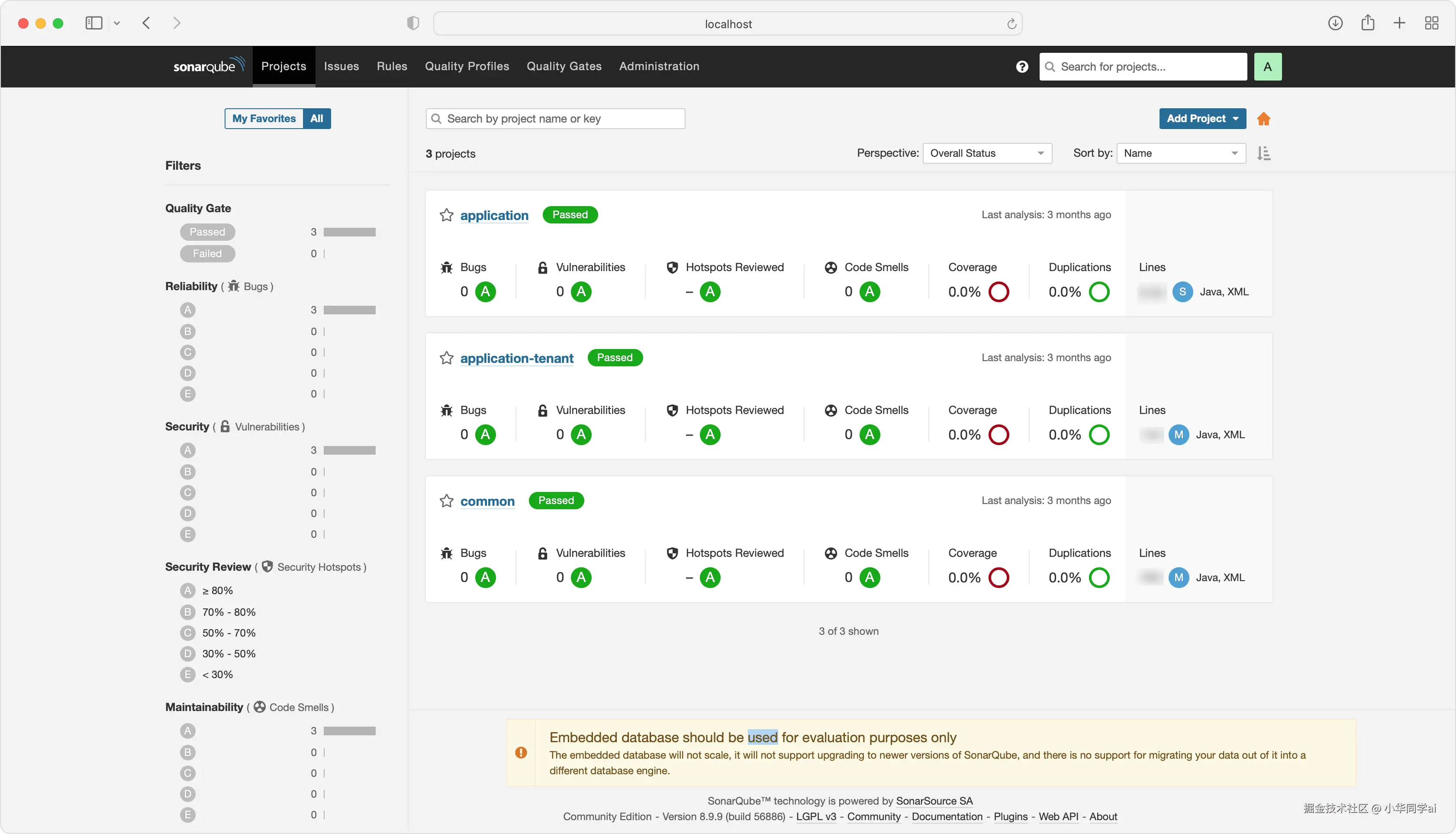Viewport: 1456px width, 834px height.
Task: Switch to My Favorites projects
Action: click(x=264, y=119)
